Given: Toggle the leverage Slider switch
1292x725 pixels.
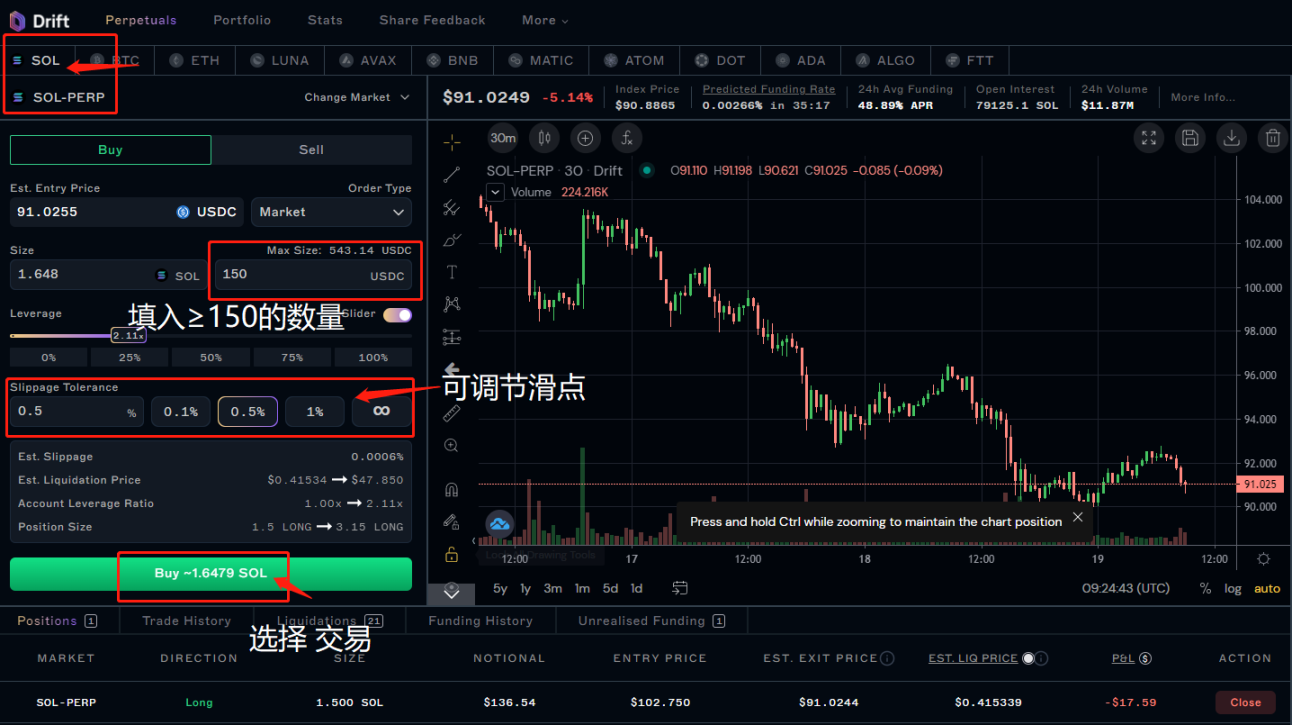Looking at the screenshot, I should (397, 315).
